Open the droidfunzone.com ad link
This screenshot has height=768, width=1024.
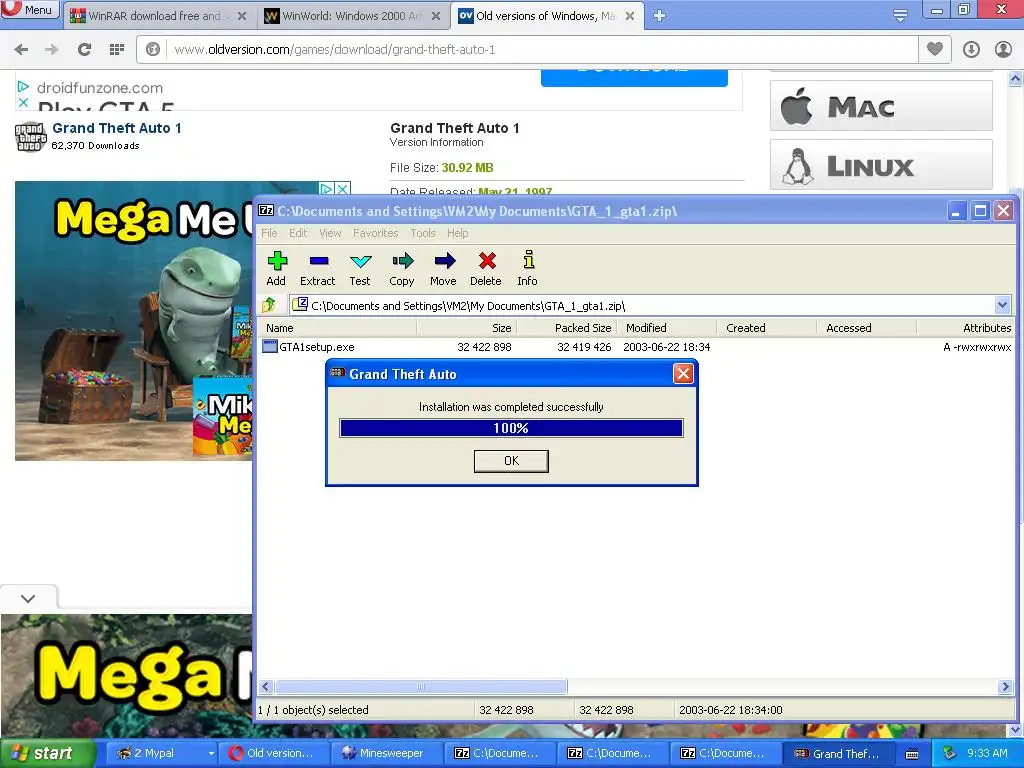pos(100,88)
